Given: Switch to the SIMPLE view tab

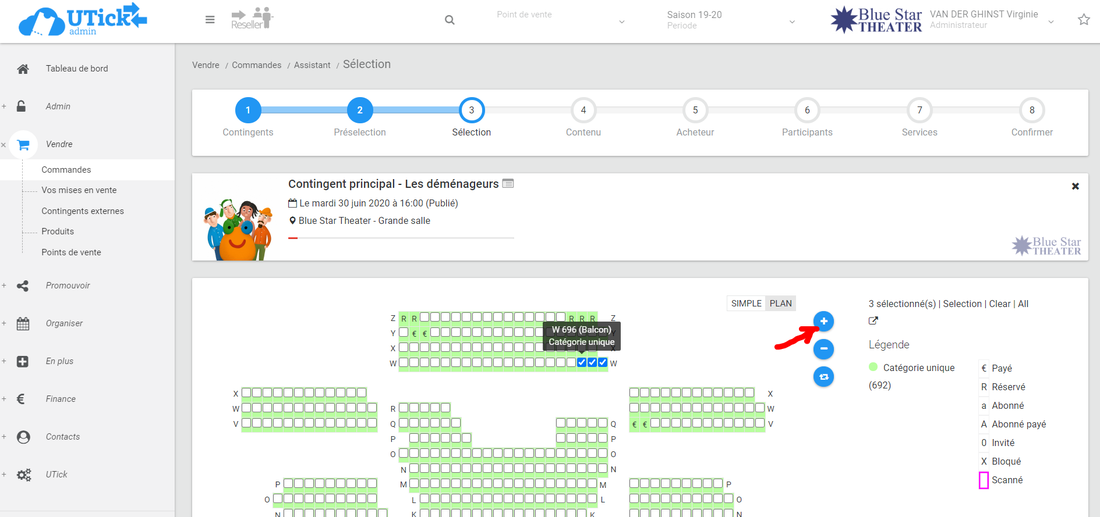Looking at the screenshot, I should pyautogui.click(x=746, y=303).
